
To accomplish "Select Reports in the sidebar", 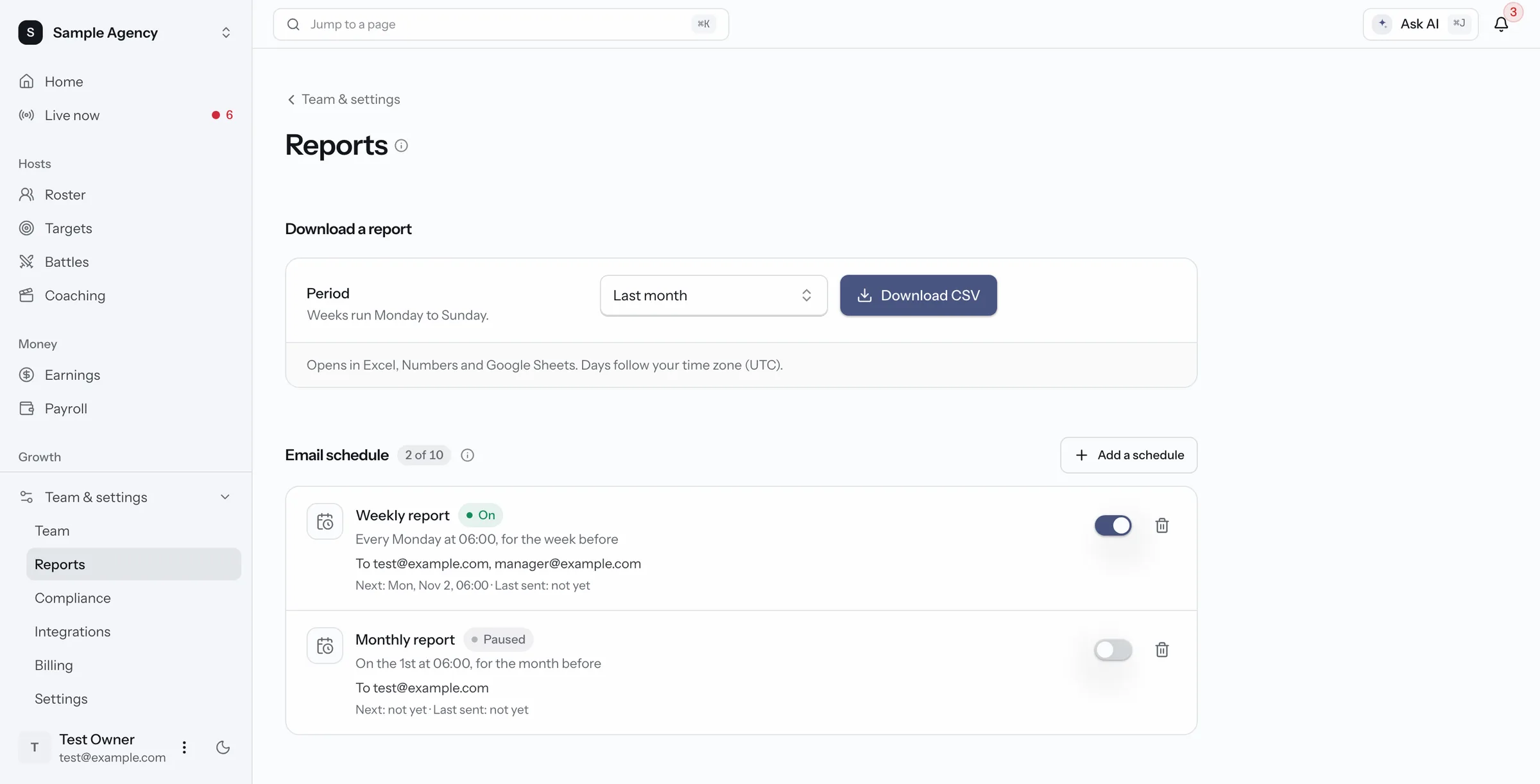I will tap(133, 565).
